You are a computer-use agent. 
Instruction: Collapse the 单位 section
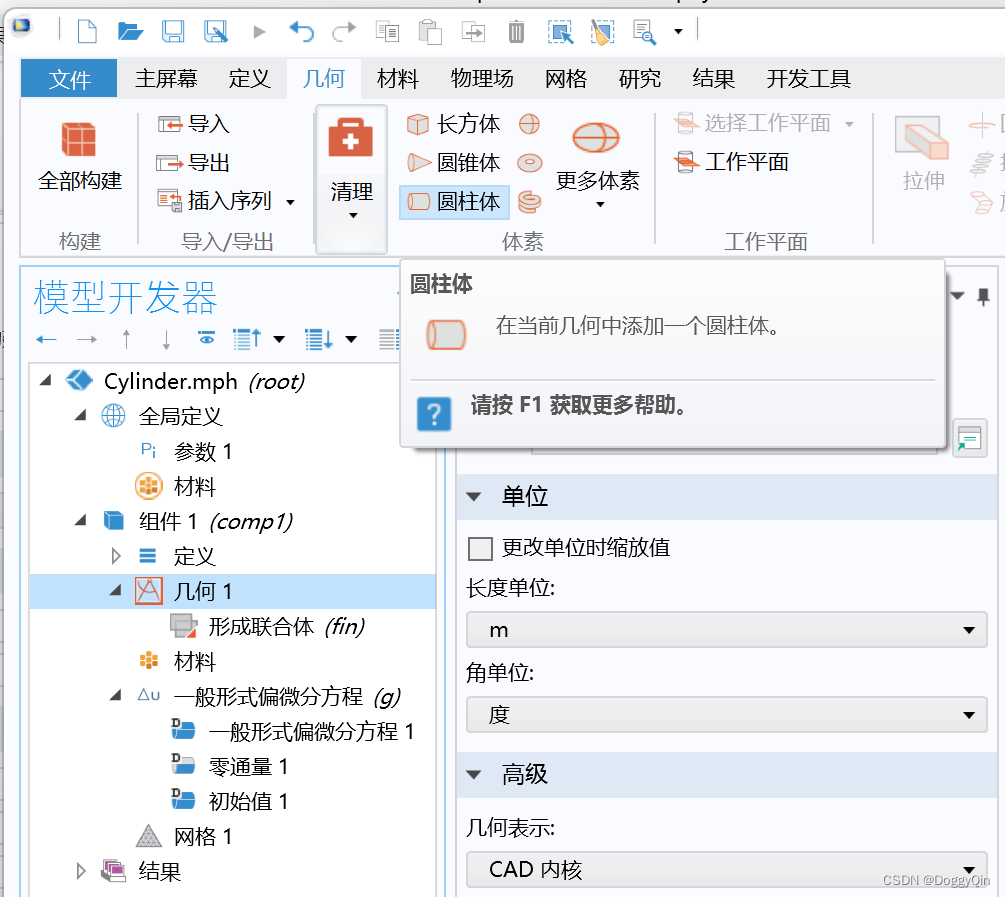[x=474, y=496]
